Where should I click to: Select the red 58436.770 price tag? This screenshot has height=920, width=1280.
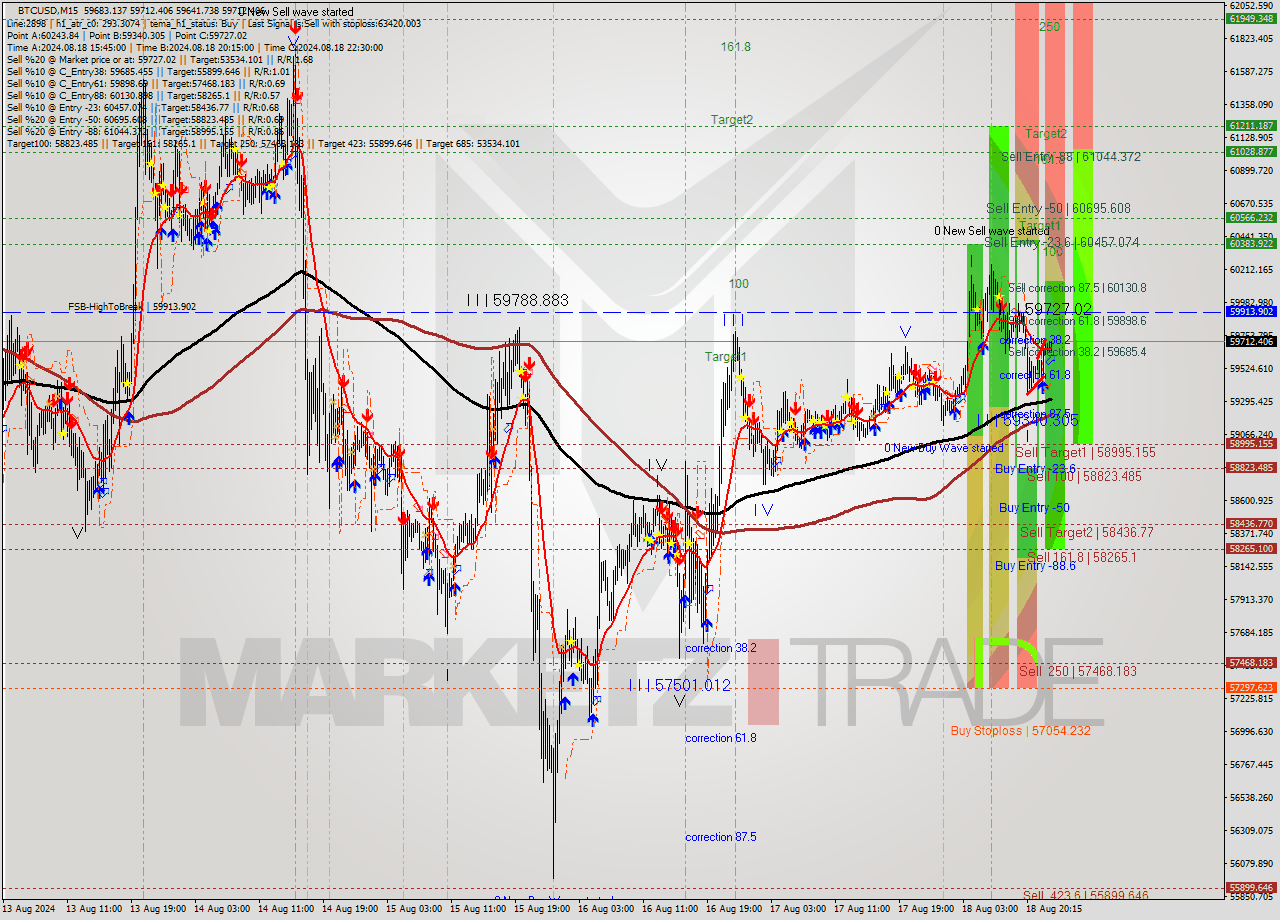click(1251, 524)
